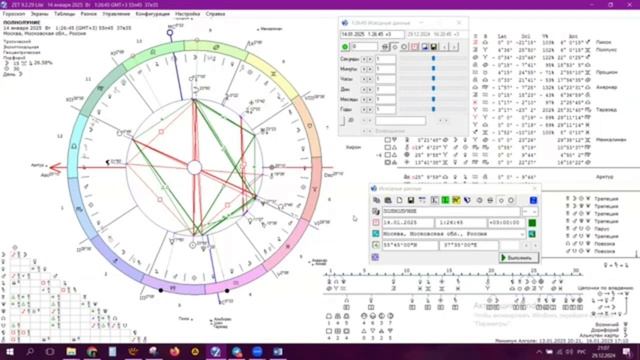Image resolution: width=640 pixels, height=360 pixels.
Task: Click the bright green toolbar icon
Action: click(x=445, y=200)
